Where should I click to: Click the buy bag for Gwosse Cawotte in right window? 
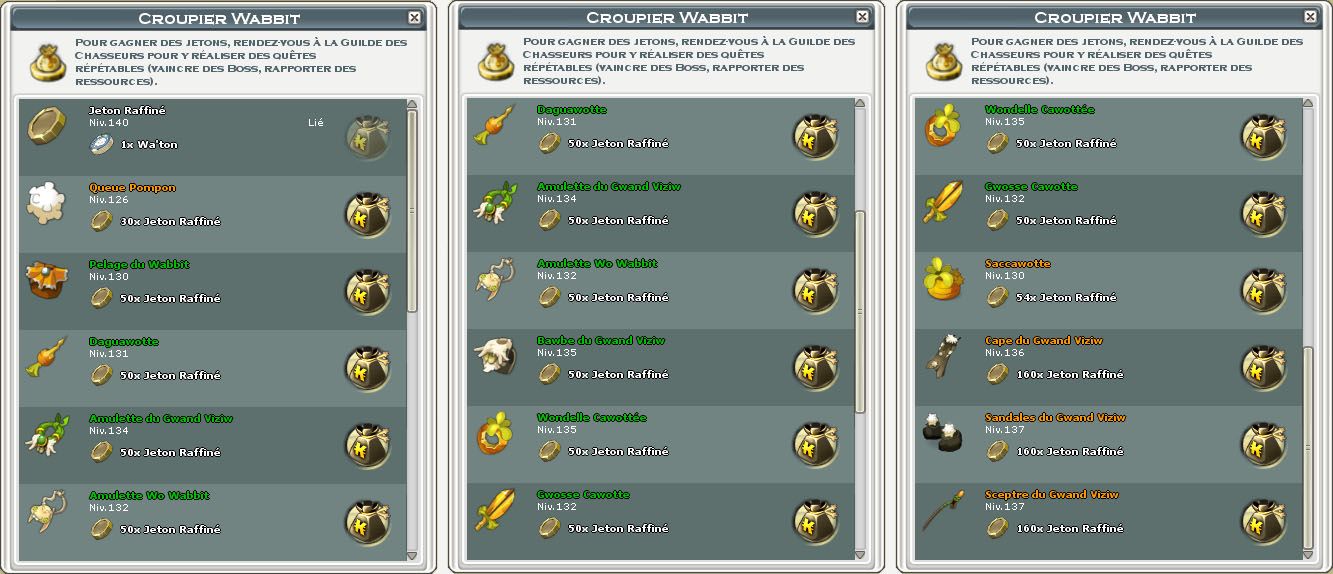coord(1263,213)
